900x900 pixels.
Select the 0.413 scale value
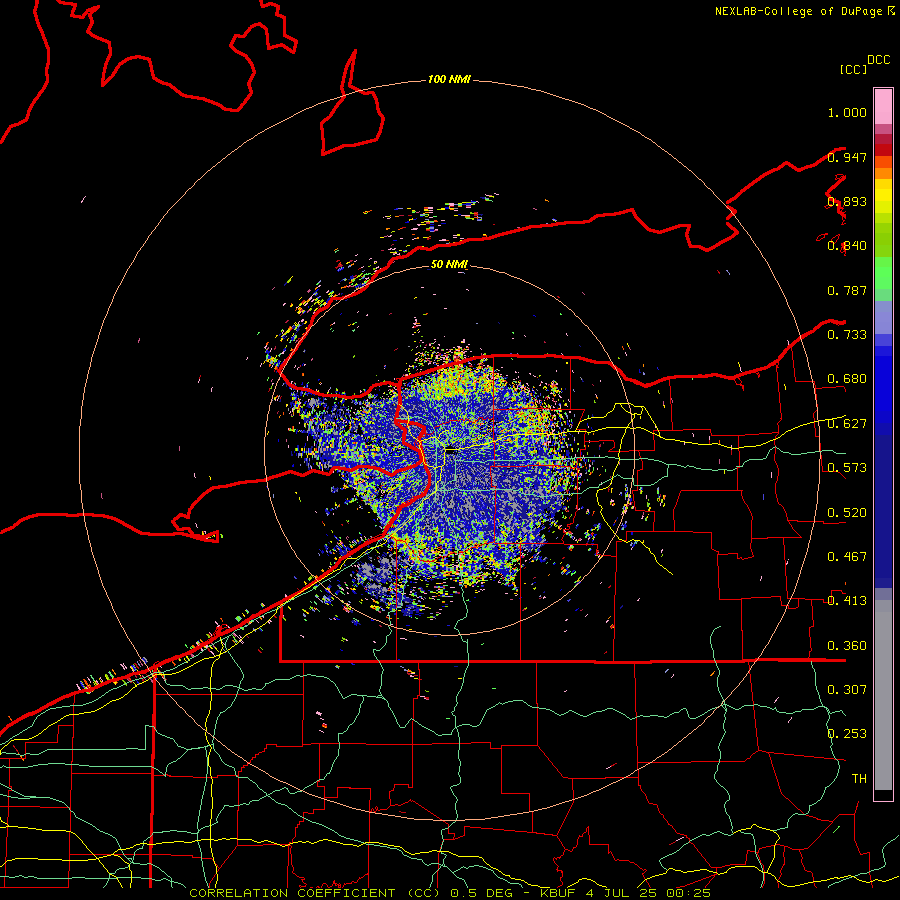coord(847,601)
